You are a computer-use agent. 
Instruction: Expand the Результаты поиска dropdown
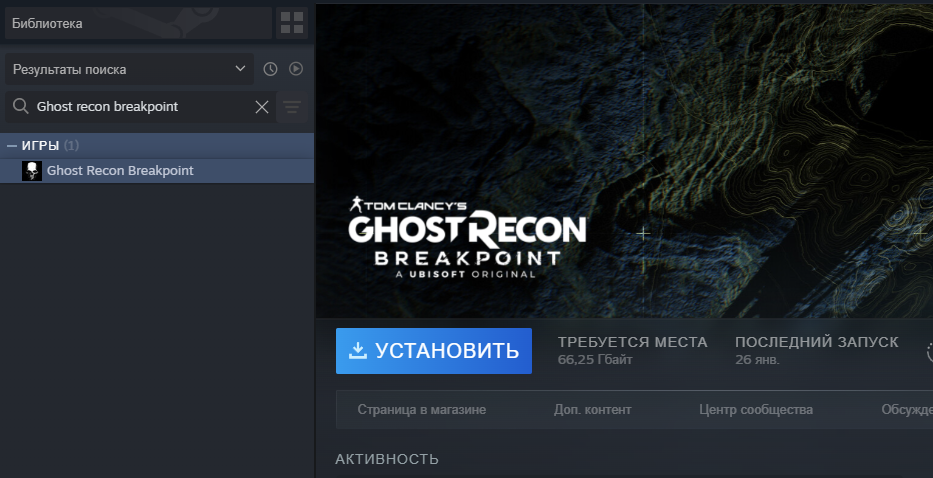click(129, 69)
